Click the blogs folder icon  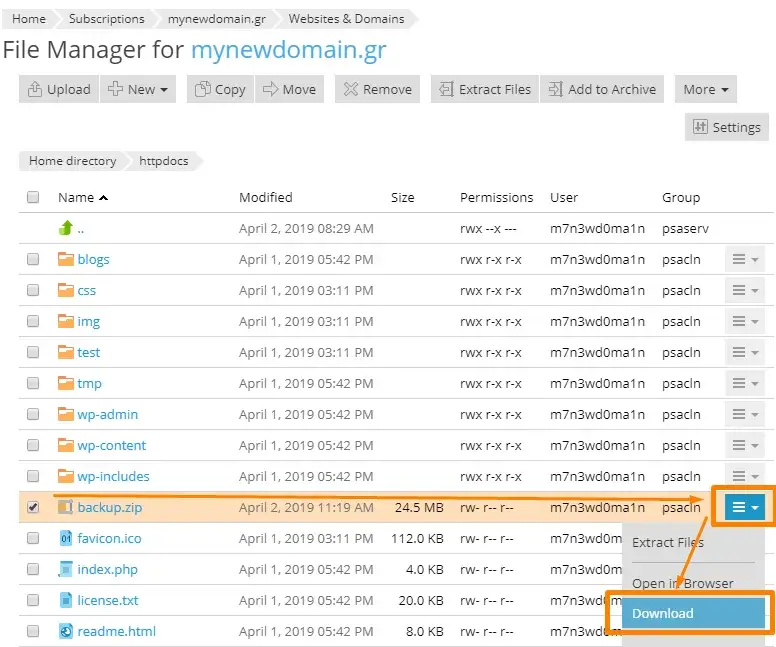[x=66, y=259]
